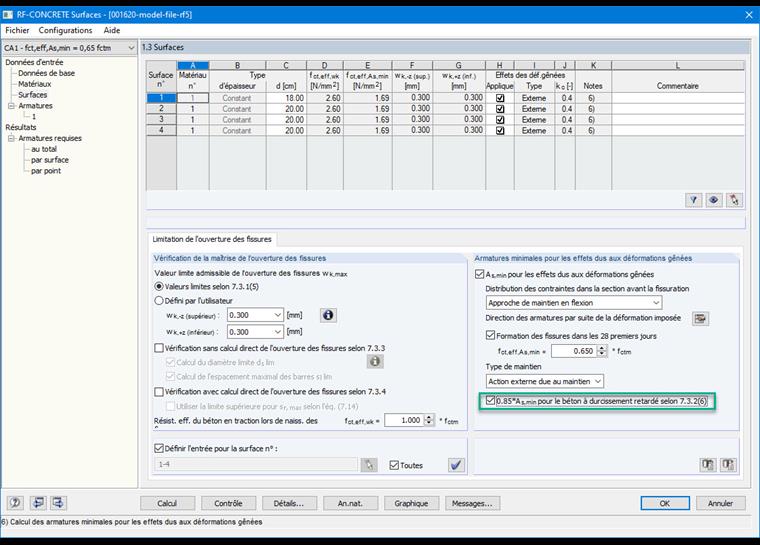Open info icon next to wk,-z supérieur

pos(328,315)
